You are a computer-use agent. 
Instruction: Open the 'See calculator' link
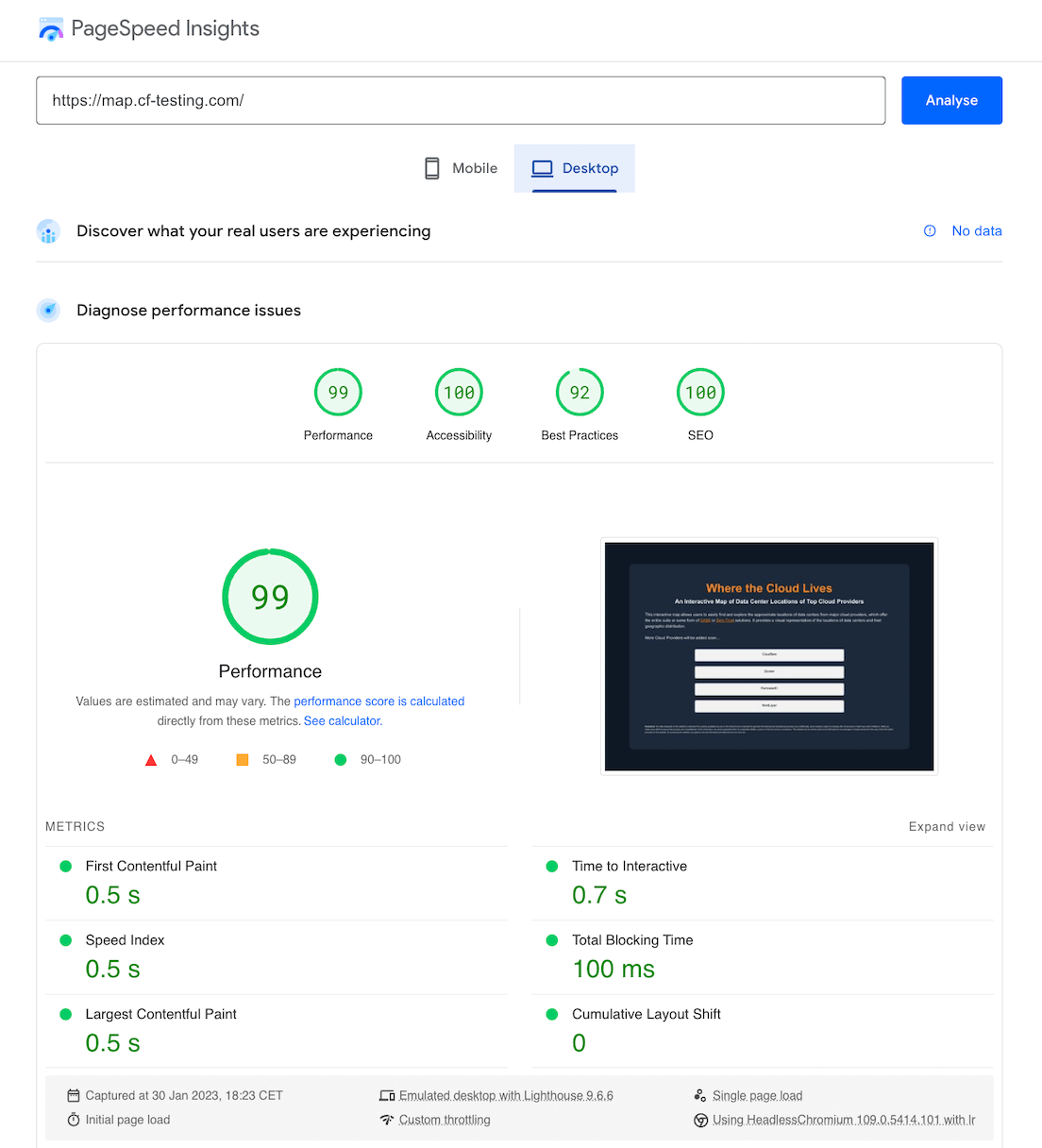(x=342, y=721)
